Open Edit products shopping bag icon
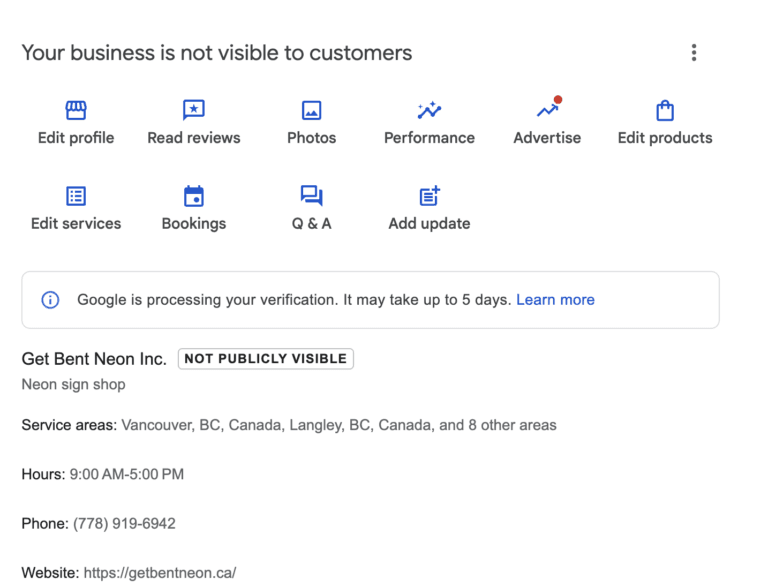This screenshot has height=587, width=768. (665, 110)
